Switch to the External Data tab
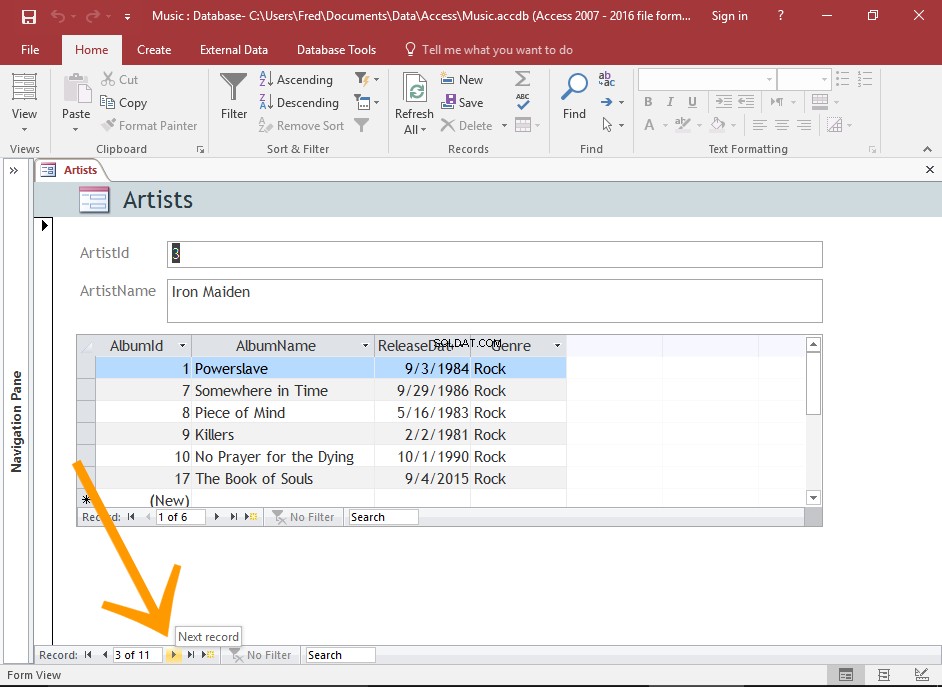942x687 pixels. click(234, 50)
